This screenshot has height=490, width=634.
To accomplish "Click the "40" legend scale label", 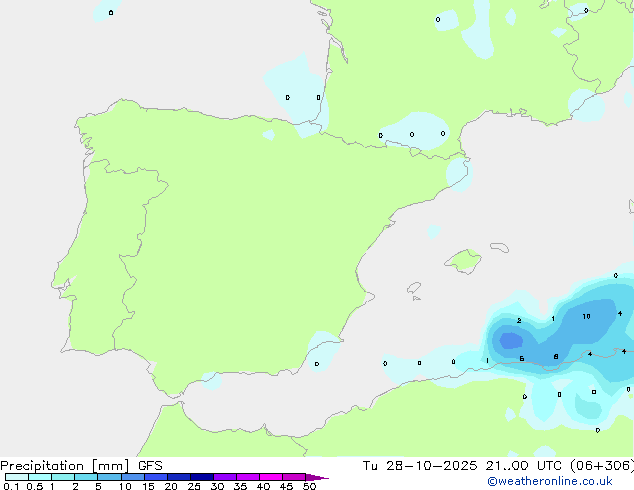I will pos(263,486).
